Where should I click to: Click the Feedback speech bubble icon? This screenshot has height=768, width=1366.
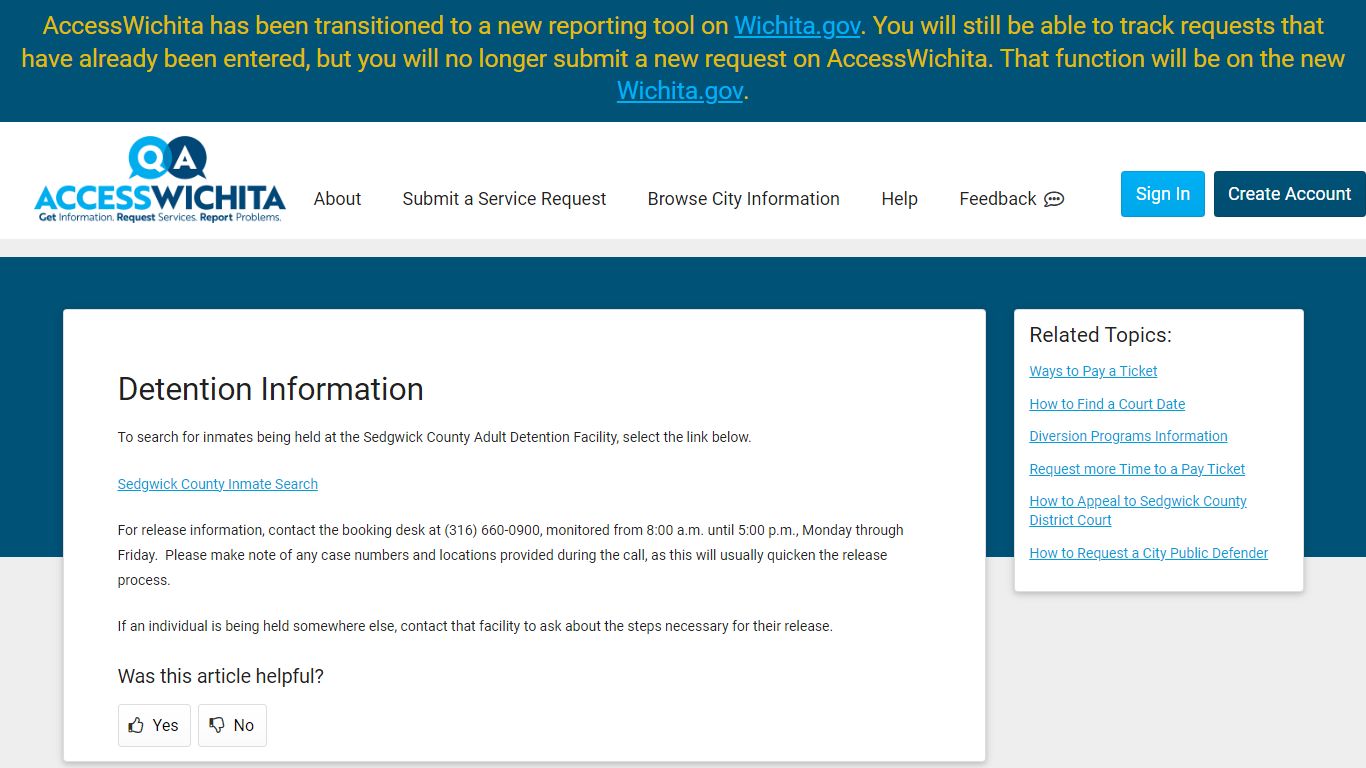point(1054,199)
